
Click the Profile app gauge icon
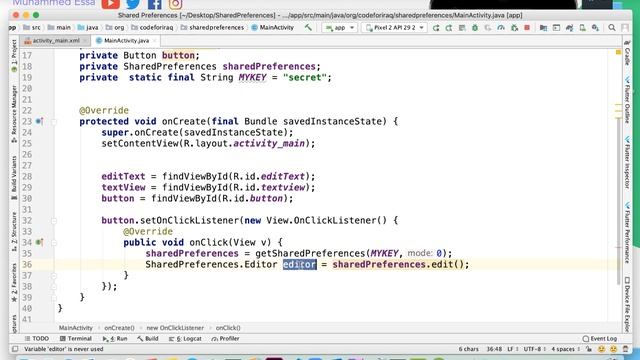501,28
